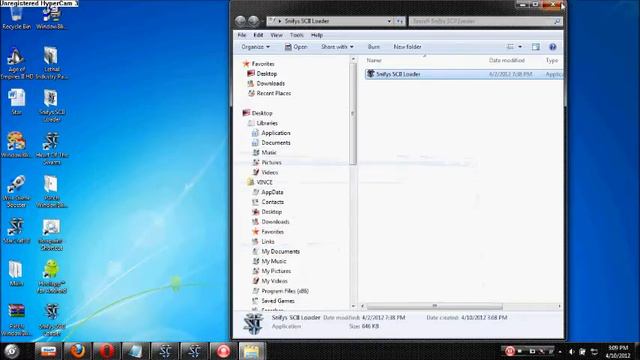Click the Forward arrow in Explorer
The width and height of the screenshot is (640, 360).
point(253,21)
